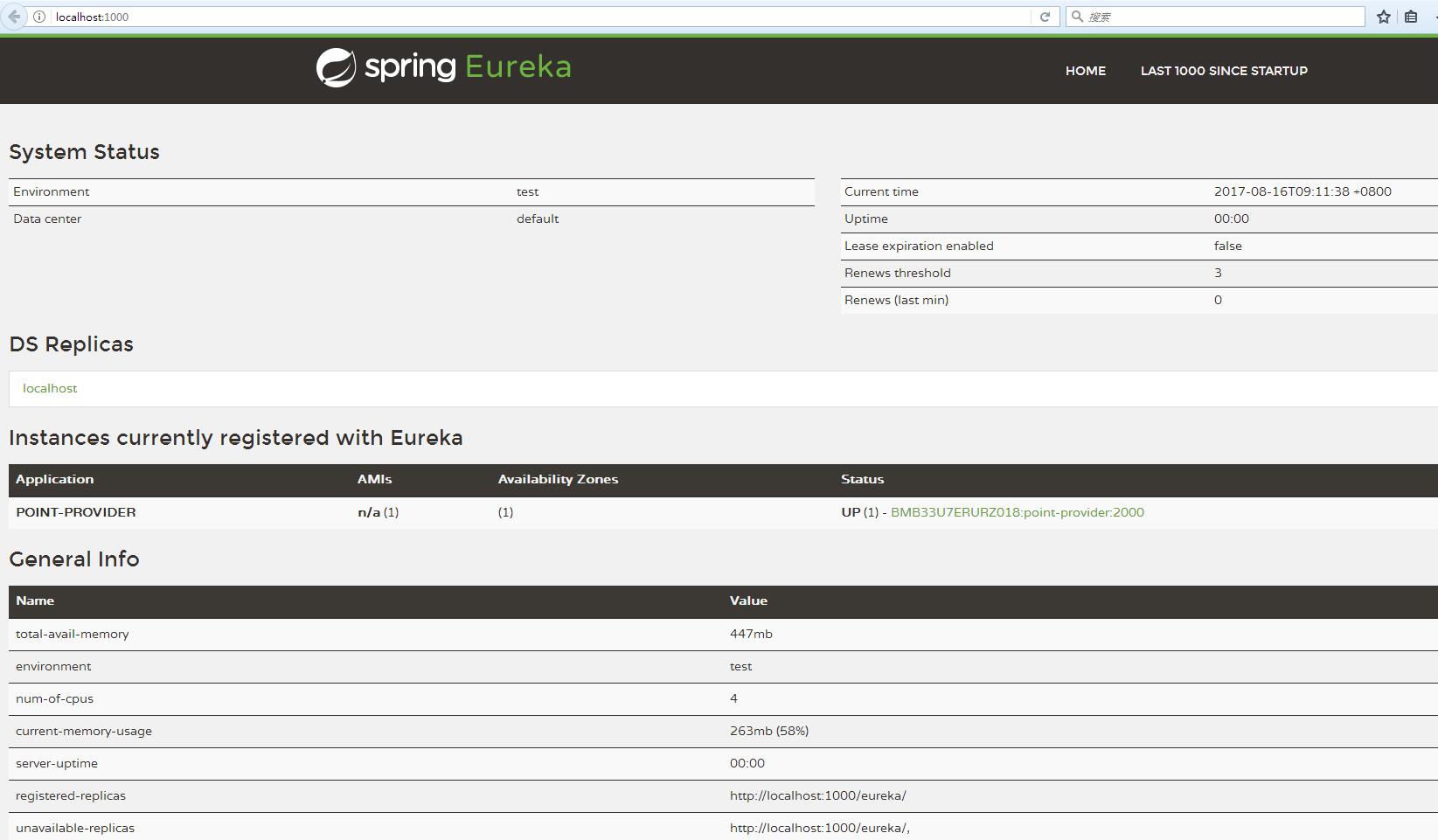This screenshot has height=840, width=1438.
Task: Click the Status column header
Action: point(862,479)
